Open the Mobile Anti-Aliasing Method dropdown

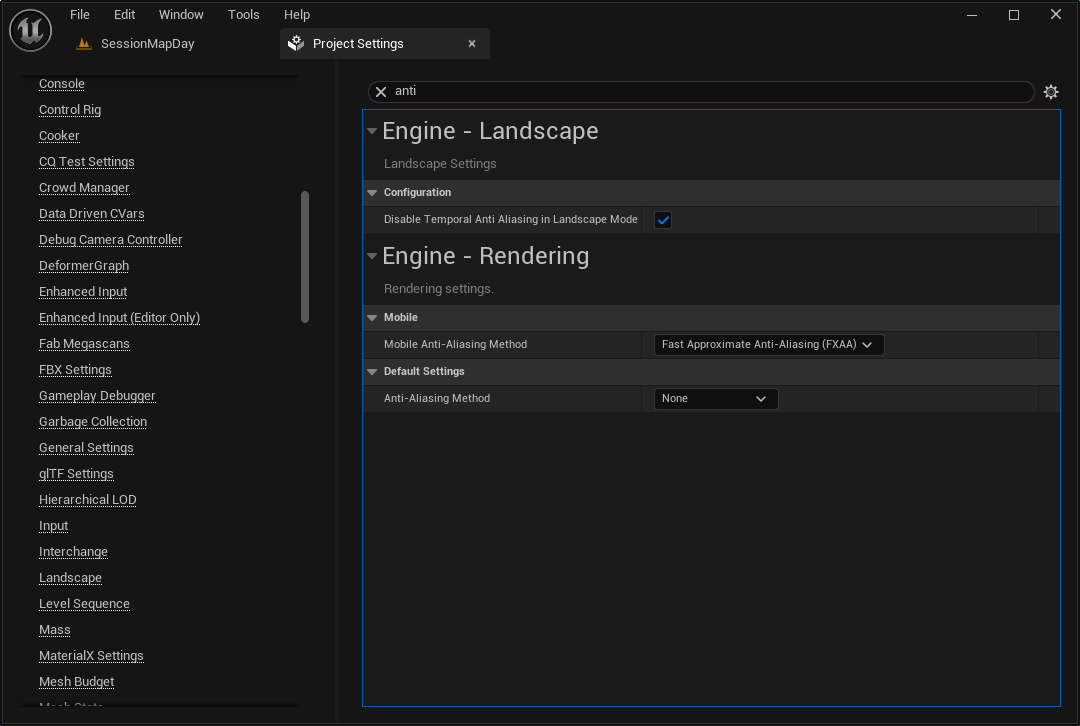point(768,344)
